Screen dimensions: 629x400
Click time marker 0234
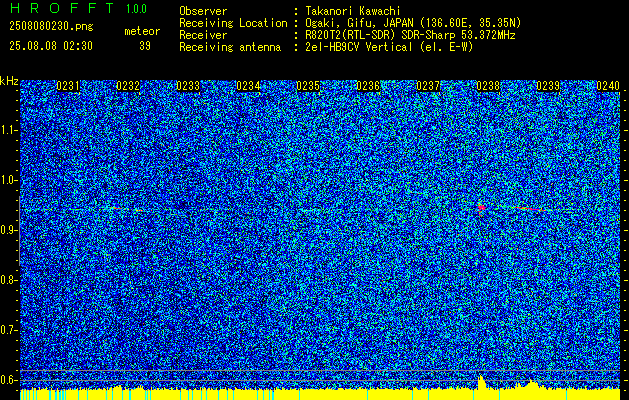pos(248,86)
